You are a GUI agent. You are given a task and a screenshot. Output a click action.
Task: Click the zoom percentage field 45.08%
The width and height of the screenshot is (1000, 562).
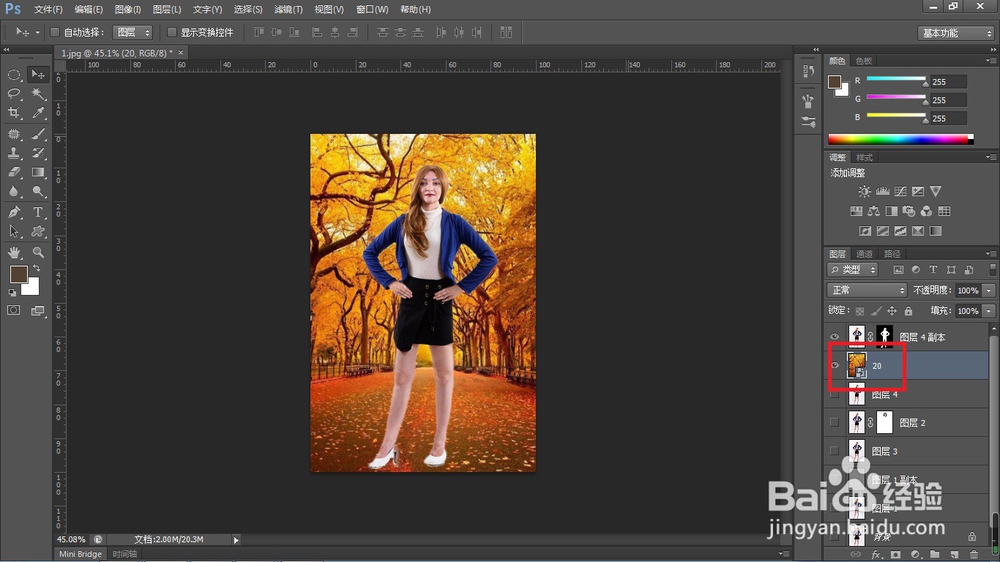pos(71,540)
